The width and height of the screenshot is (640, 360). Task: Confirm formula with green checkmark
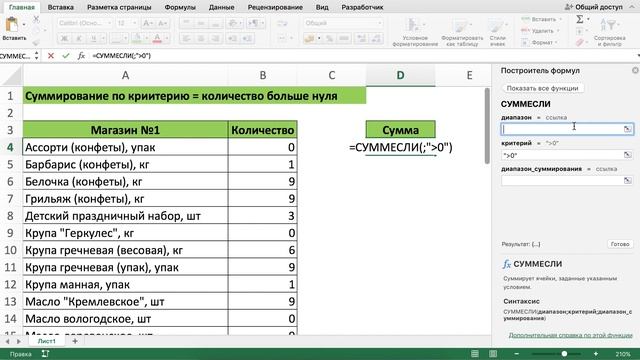coord(66,56)
